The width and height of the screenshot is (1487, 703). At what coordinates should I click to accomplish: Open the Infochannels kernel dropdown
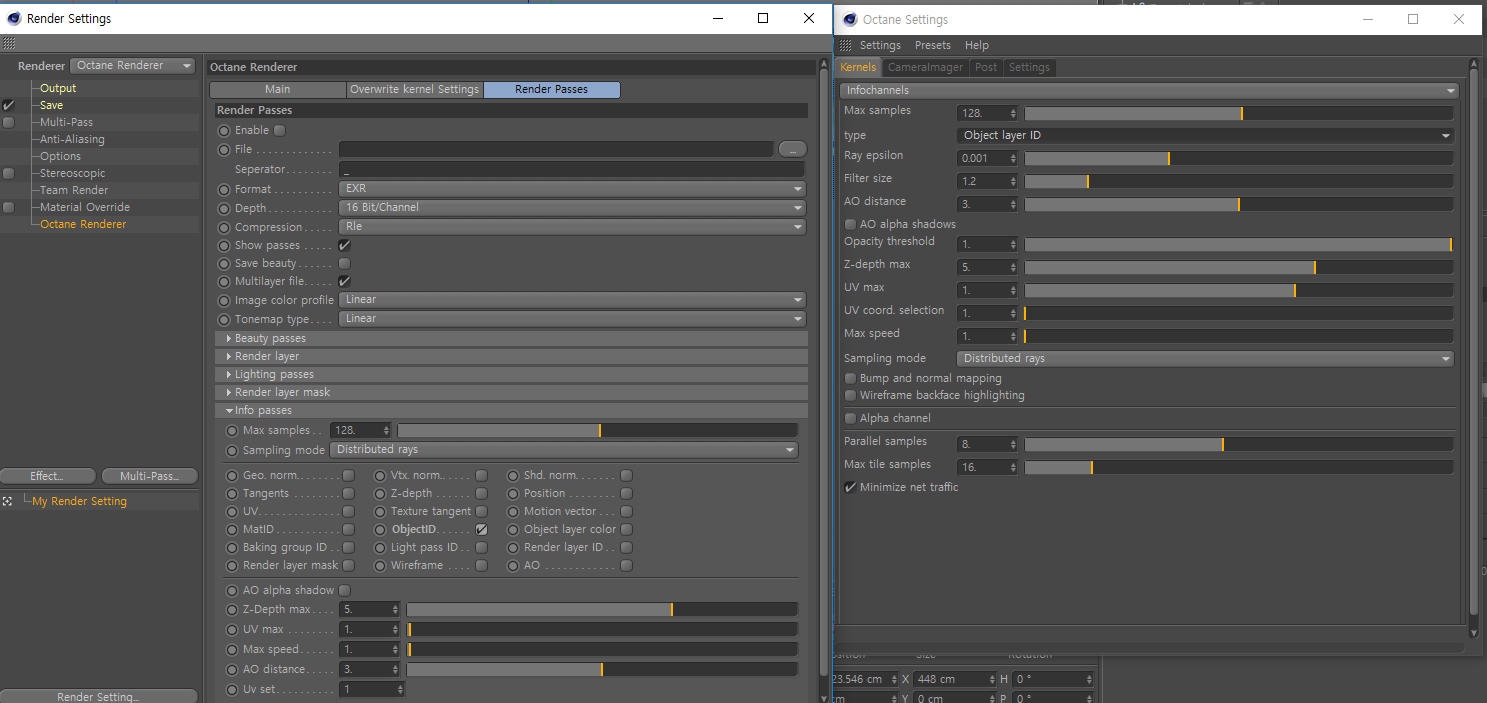click(x=1149, y=90)
